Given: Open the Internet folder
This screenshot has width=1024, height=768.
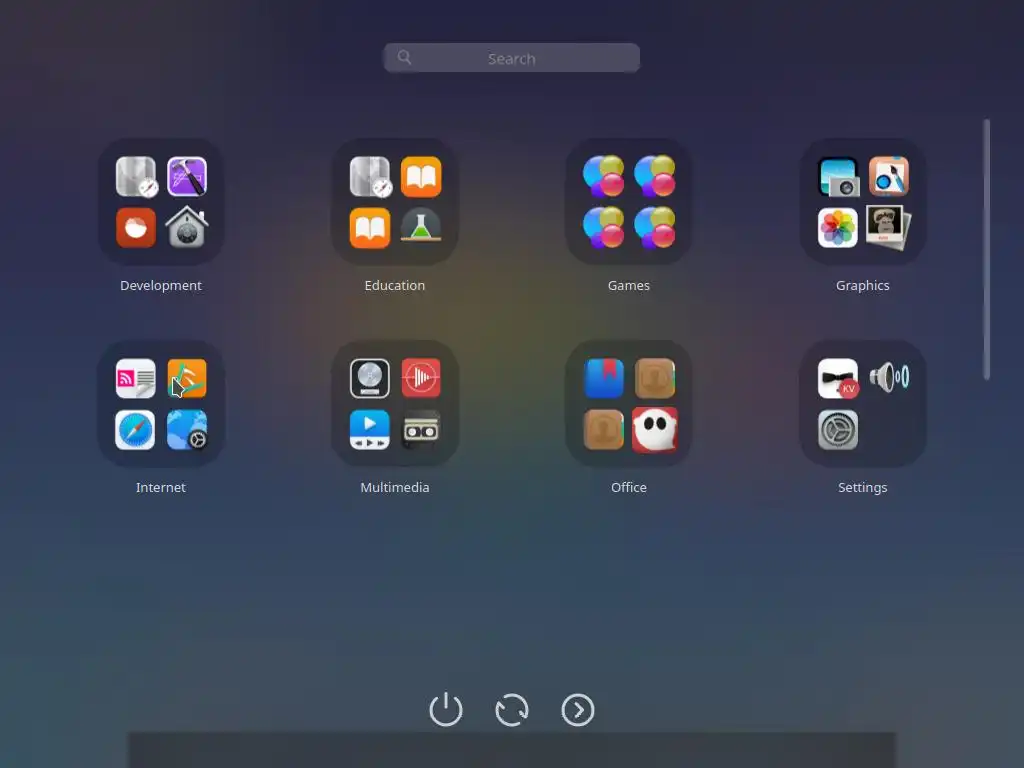Looking at the screenshot, I should click(161, 404).
